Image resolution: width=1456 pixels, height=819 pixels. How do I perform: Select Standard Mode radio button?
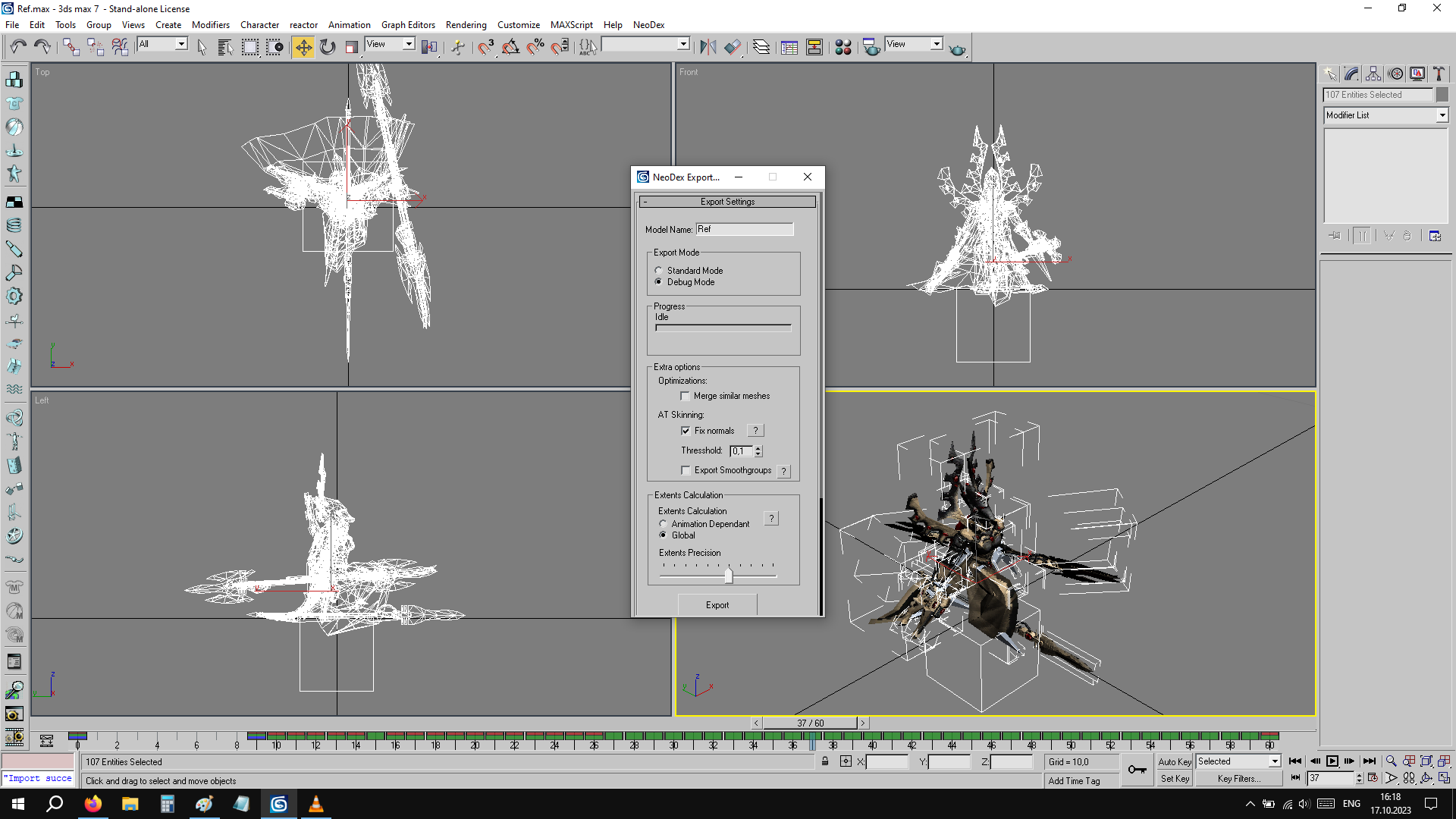pyautogui.click(x=658, y=271)
